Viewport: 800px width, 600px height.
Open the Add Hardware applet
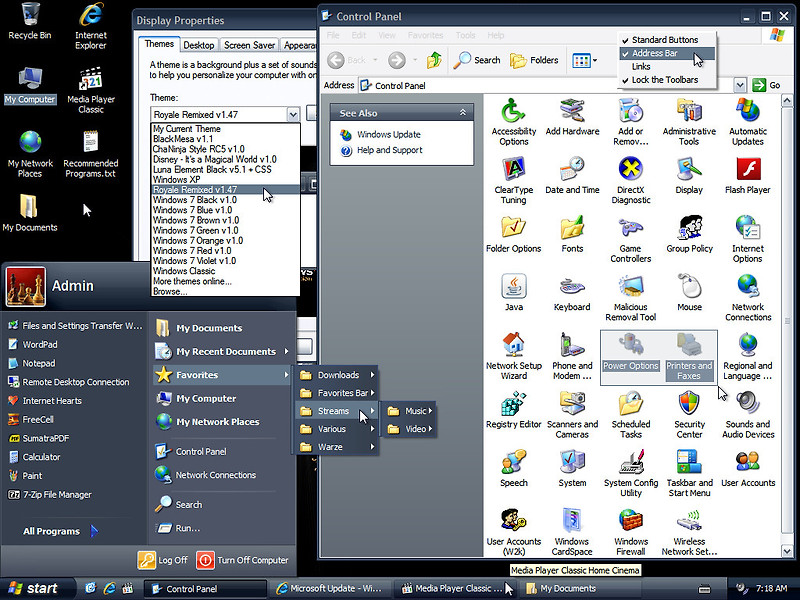(572, 117)
